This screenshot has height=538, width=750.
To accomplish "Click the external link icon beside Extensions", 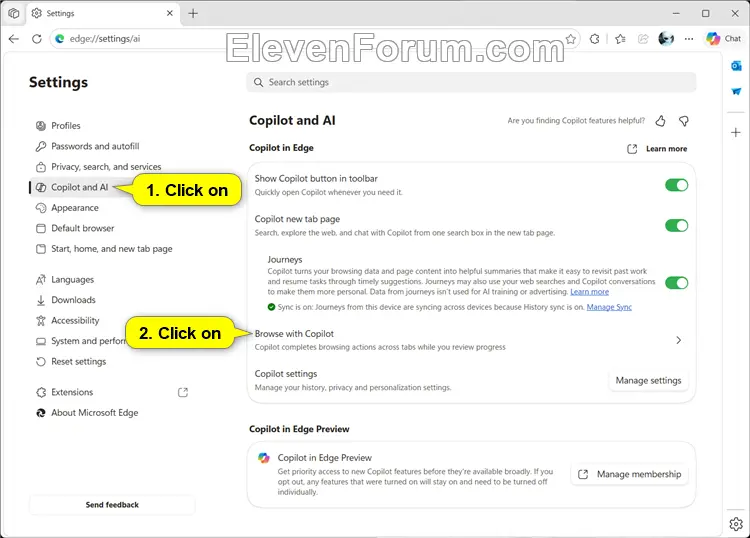I will coord(183,393).
